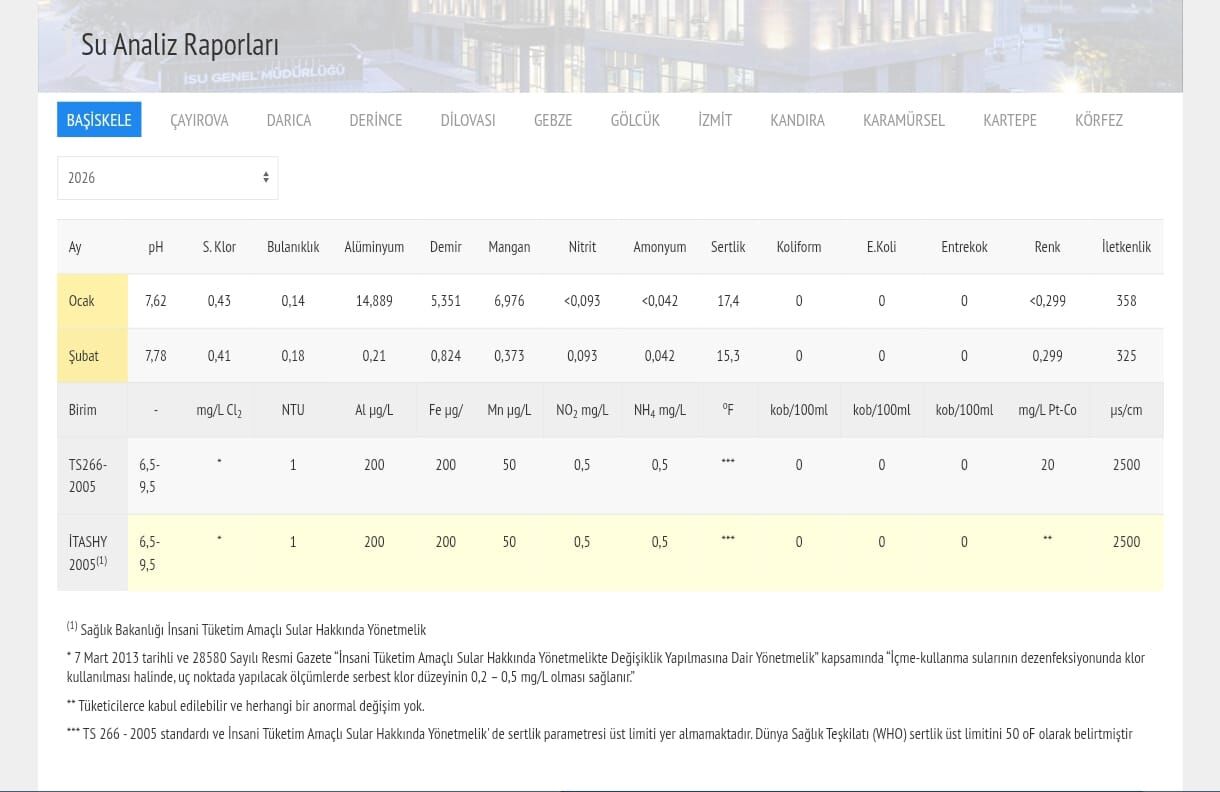1220x792 pixels.
Task: Click the İTASHY 2005 standard row label
Action: click(88, 552)
